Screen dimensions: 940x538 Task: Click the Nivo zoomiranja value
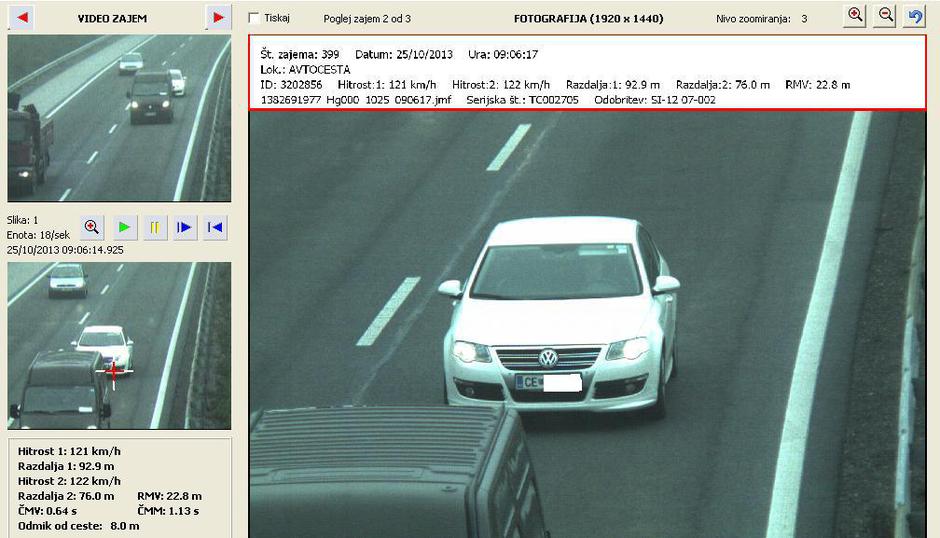tap(804, 19)
